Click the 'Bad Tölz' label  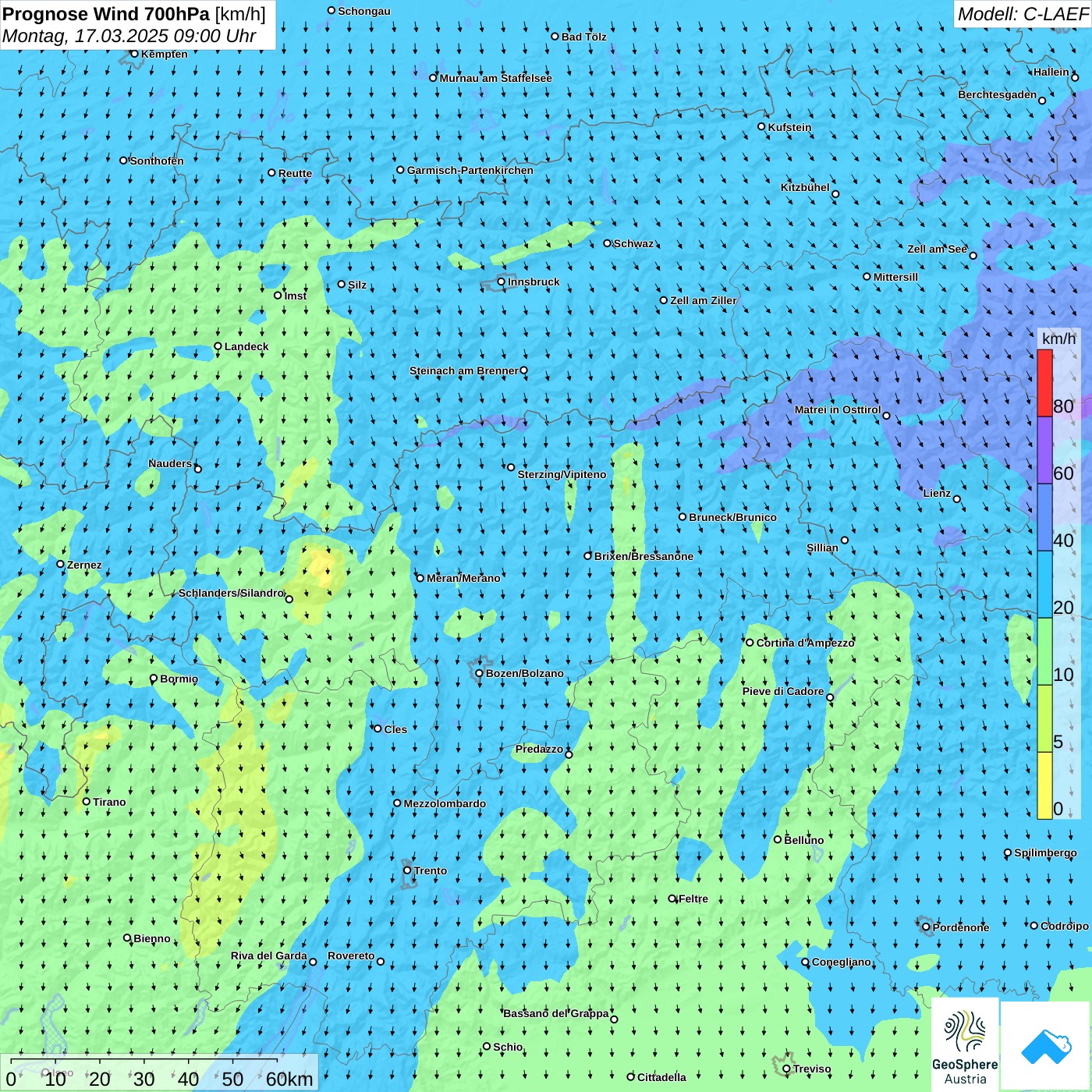point(584,37)
